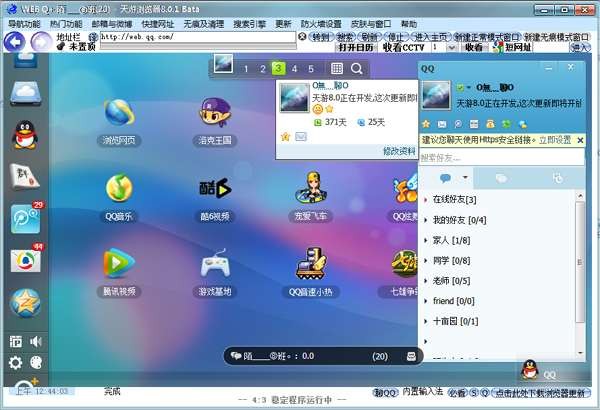
Task: Open the channel number dropdown next to 收看CCTV
Action: (452, 47)
